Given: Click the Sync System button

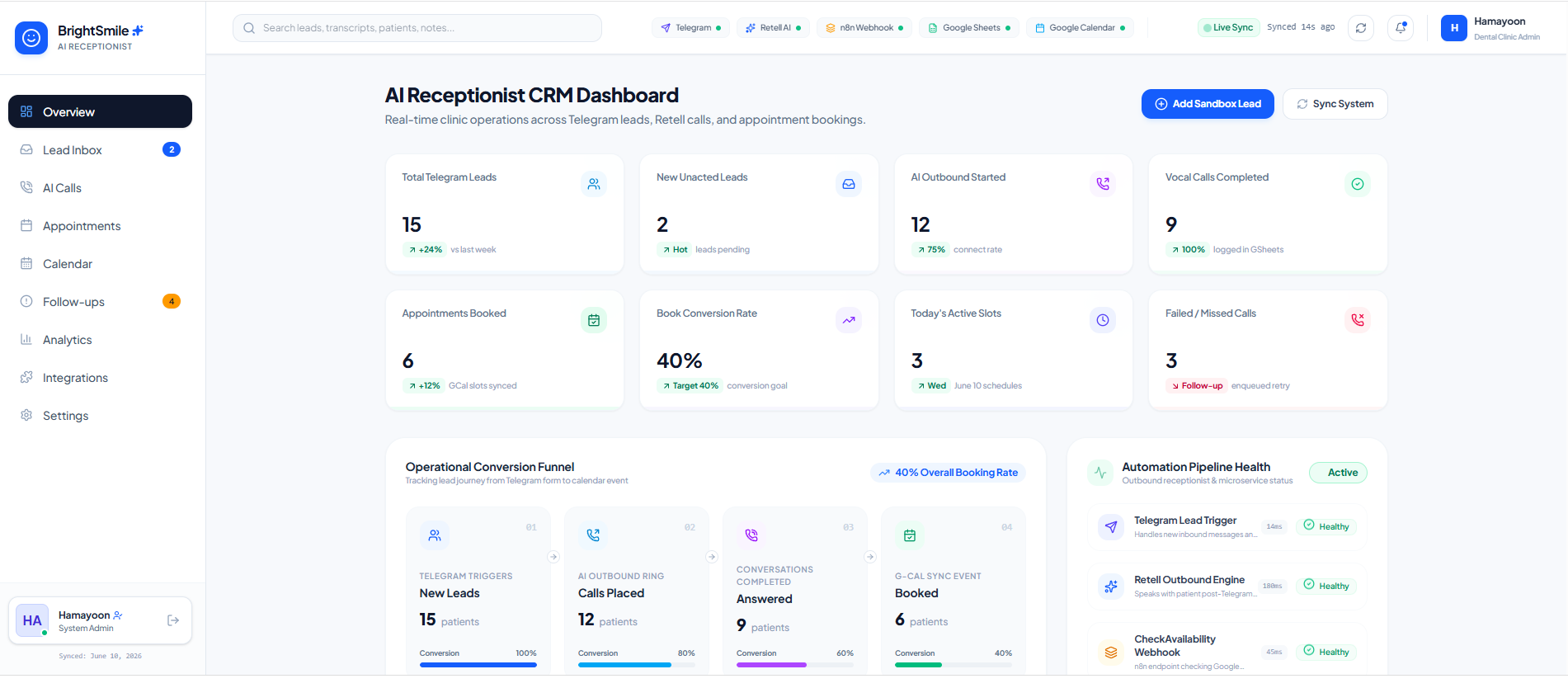Looking at the screenshot, I should (1335, 104).
